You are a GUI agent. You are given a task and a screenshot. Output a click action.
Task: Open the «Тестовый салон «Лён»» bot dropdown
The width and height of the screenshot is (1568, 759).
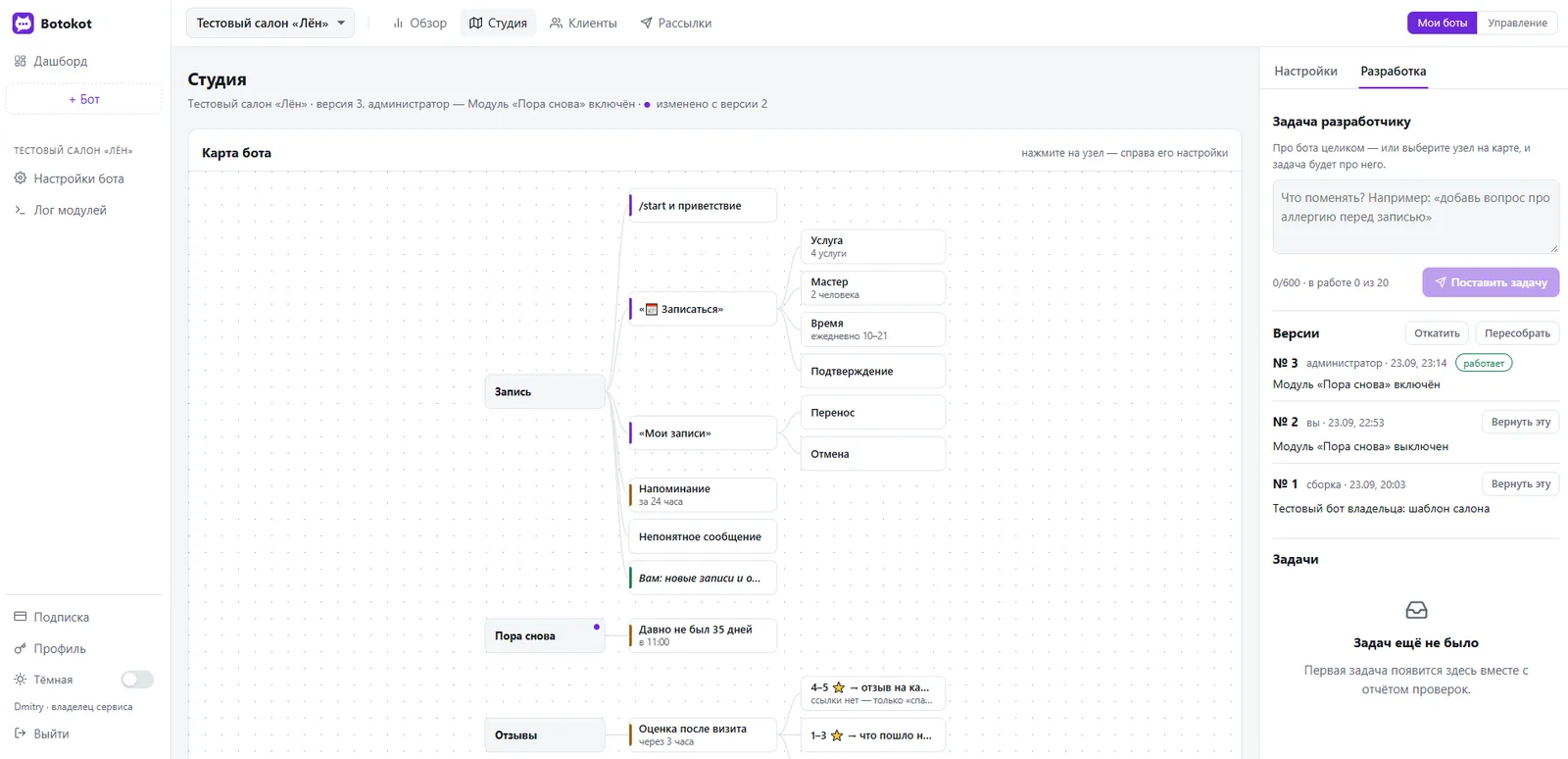click(x=270, y=23)
